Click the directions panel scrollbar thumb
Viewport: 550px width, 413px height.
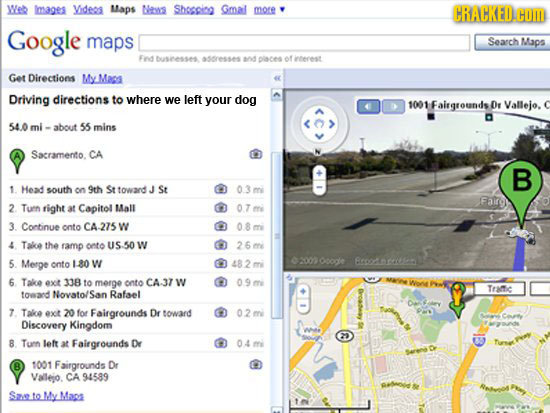point(277,235)
